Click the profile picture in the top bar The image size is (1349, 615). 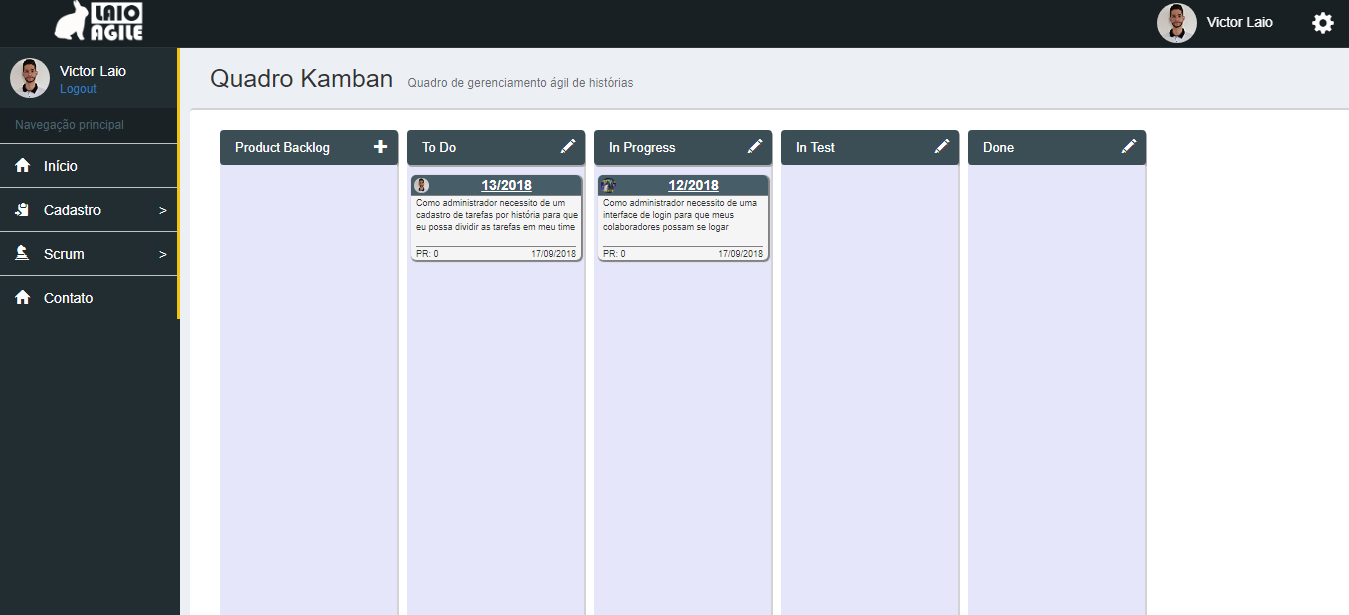pos(1177,21)
